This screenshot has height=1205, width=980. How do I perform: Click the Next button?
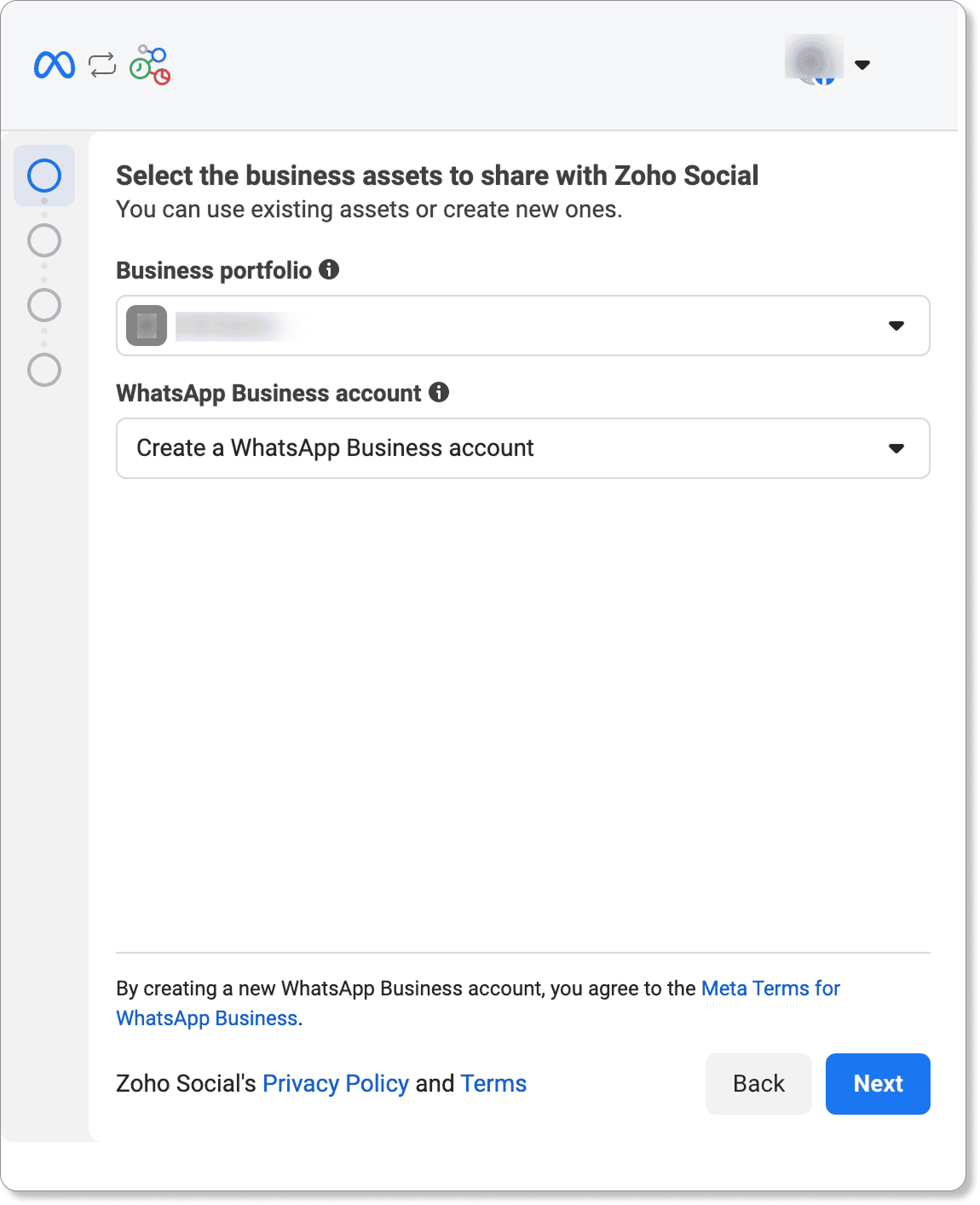coord(878,1084)
